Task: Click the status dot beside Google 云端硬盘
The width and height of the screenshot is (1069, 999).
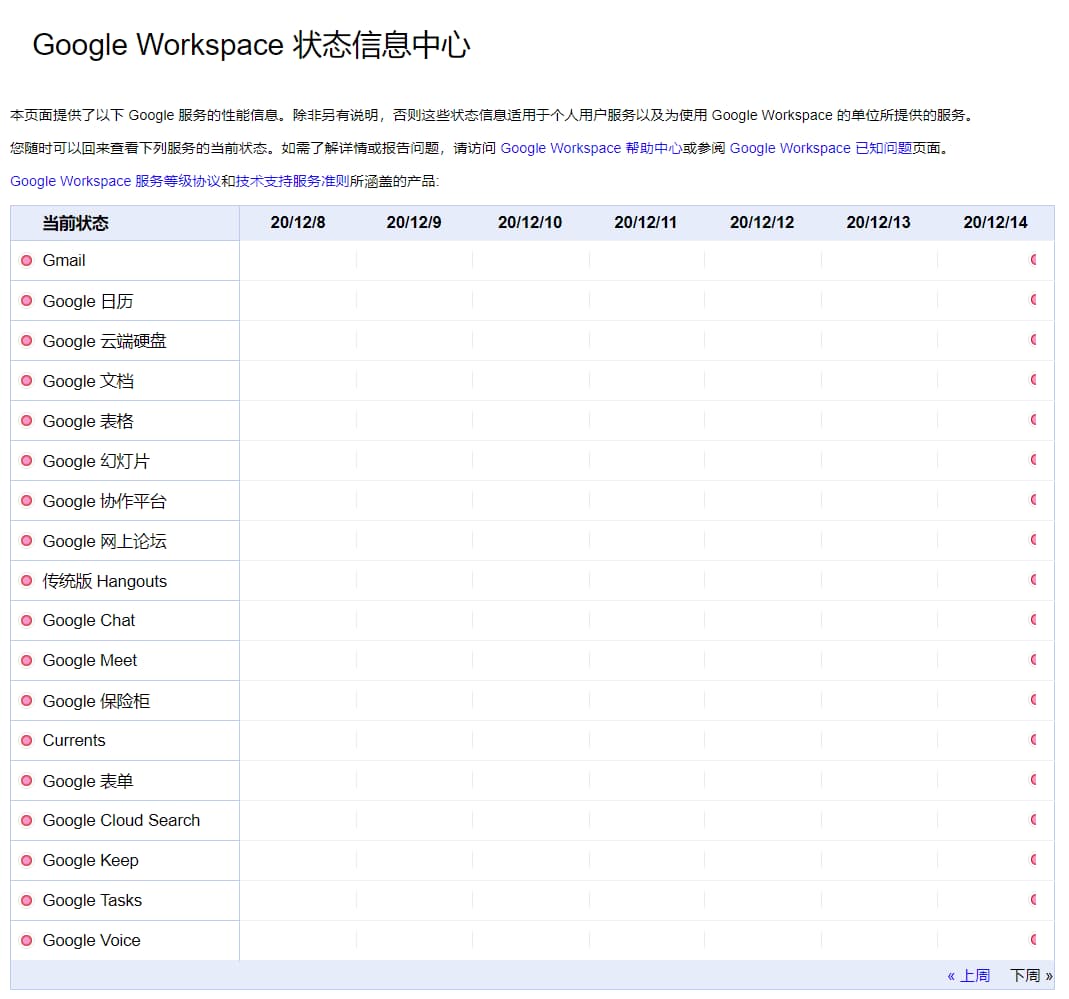Action: point(27,340)
